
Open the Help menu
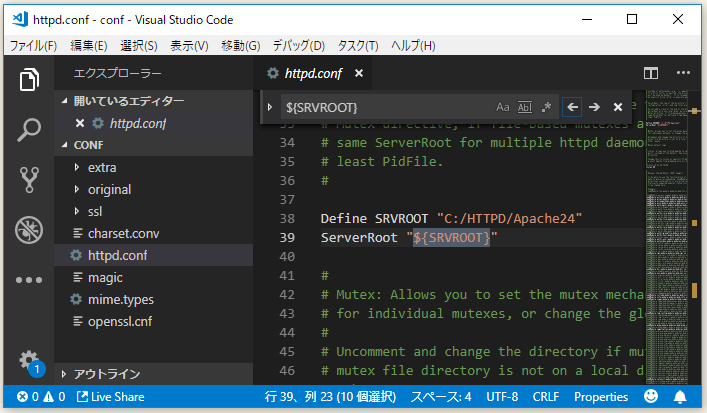[413, 46]
